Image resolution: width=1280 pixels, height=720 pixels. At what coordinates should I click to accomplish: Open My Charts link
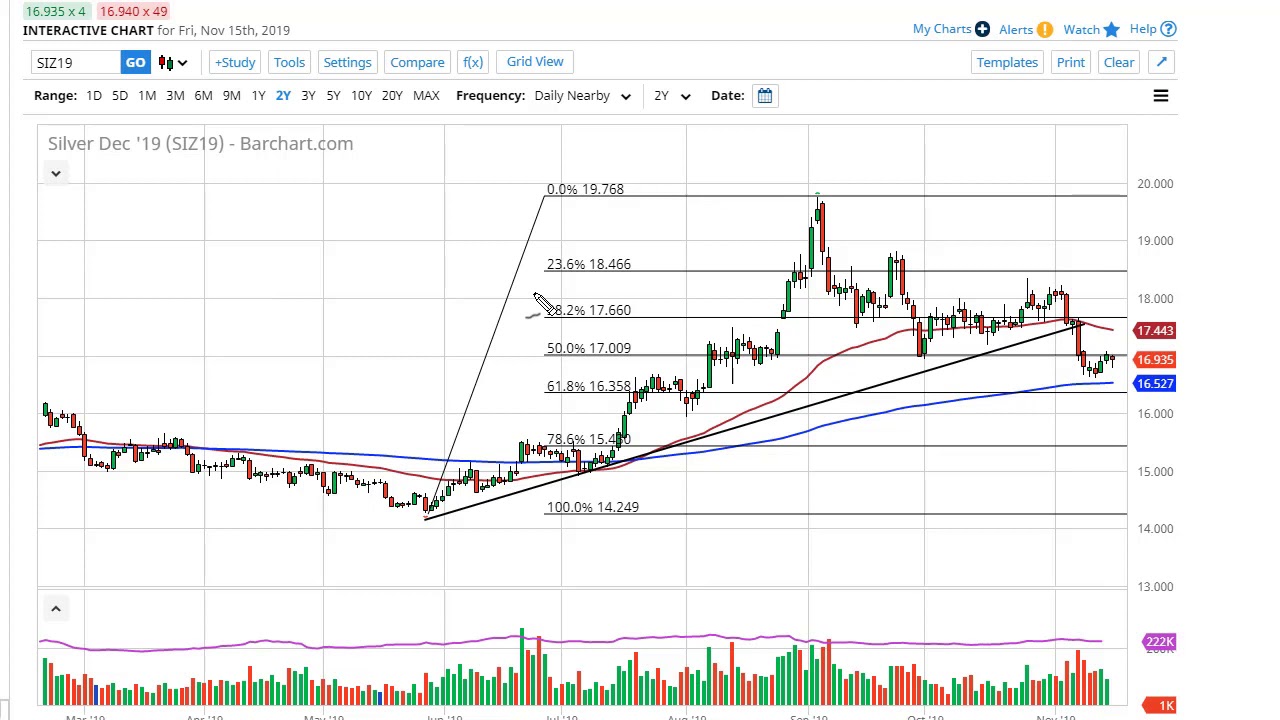(x=941, y=29)
